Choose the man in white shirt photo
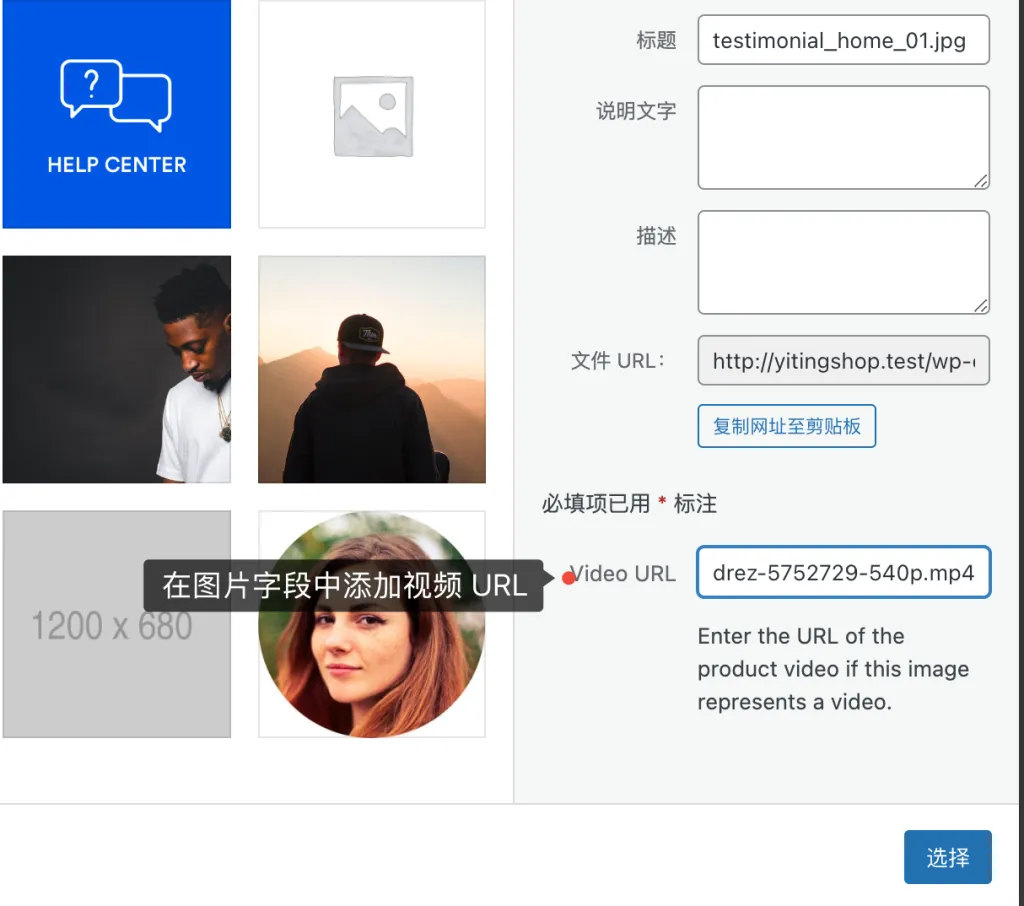Screen dimensions: 1024x906 [116, 369]
